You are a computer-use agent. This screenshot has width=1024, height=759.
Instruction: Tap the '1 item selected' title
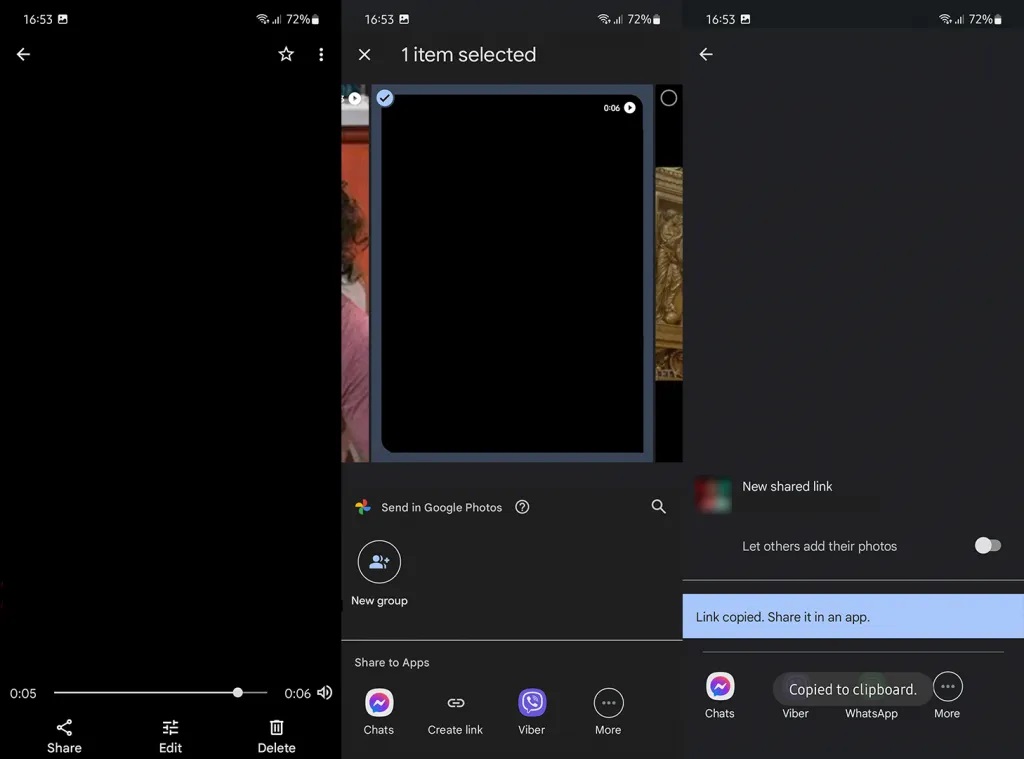pyautogui.click(x=468, y=55)
